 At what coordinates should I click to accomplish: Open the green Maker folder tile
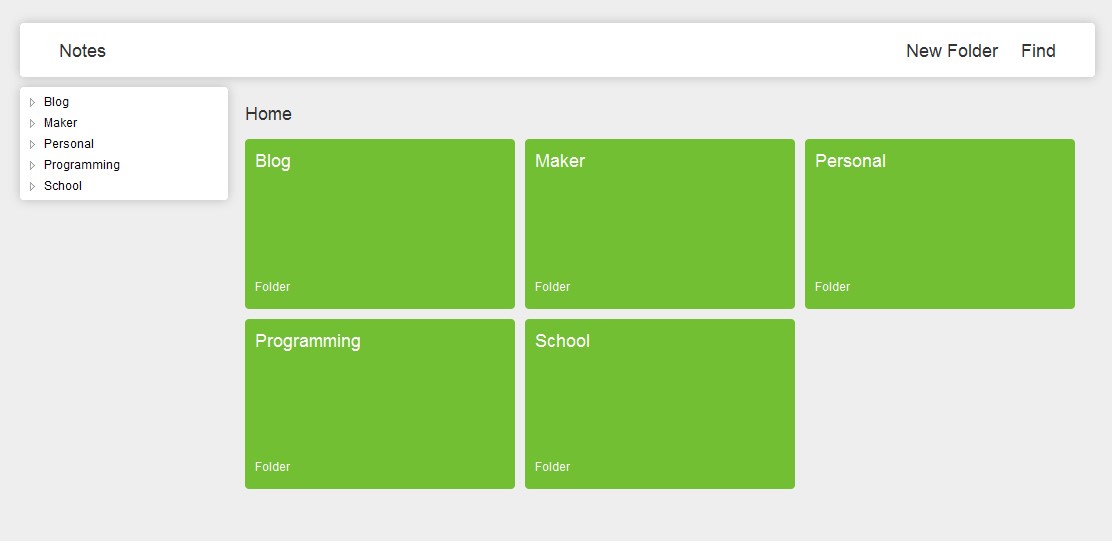click(660, 224)
